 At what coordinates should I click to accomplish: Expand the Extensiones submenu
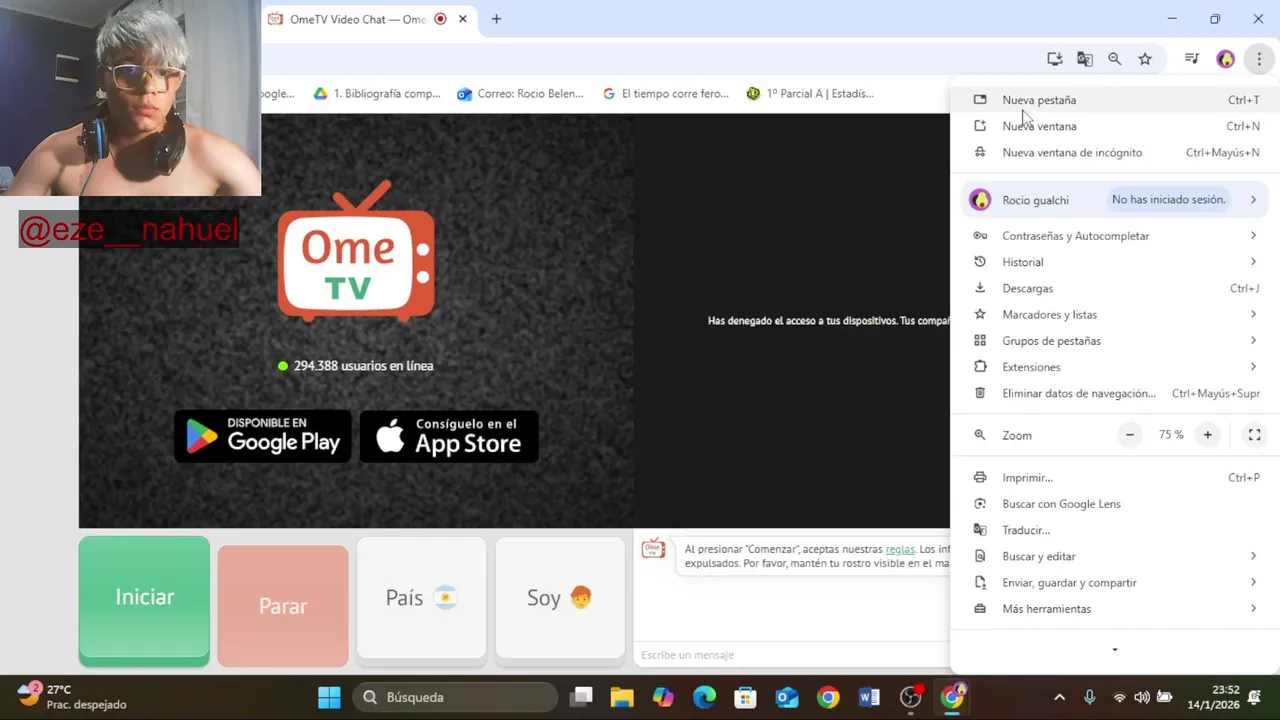click(1114, 367)
